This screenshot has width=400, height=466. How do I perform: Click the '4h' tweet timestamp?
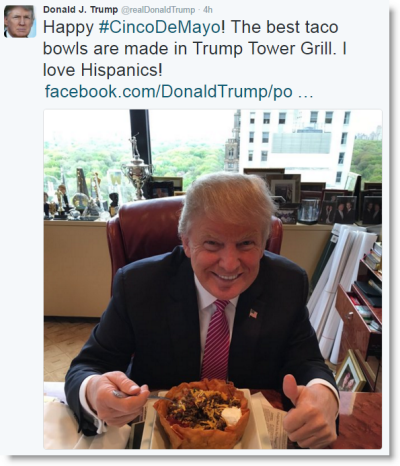point(208,10)
